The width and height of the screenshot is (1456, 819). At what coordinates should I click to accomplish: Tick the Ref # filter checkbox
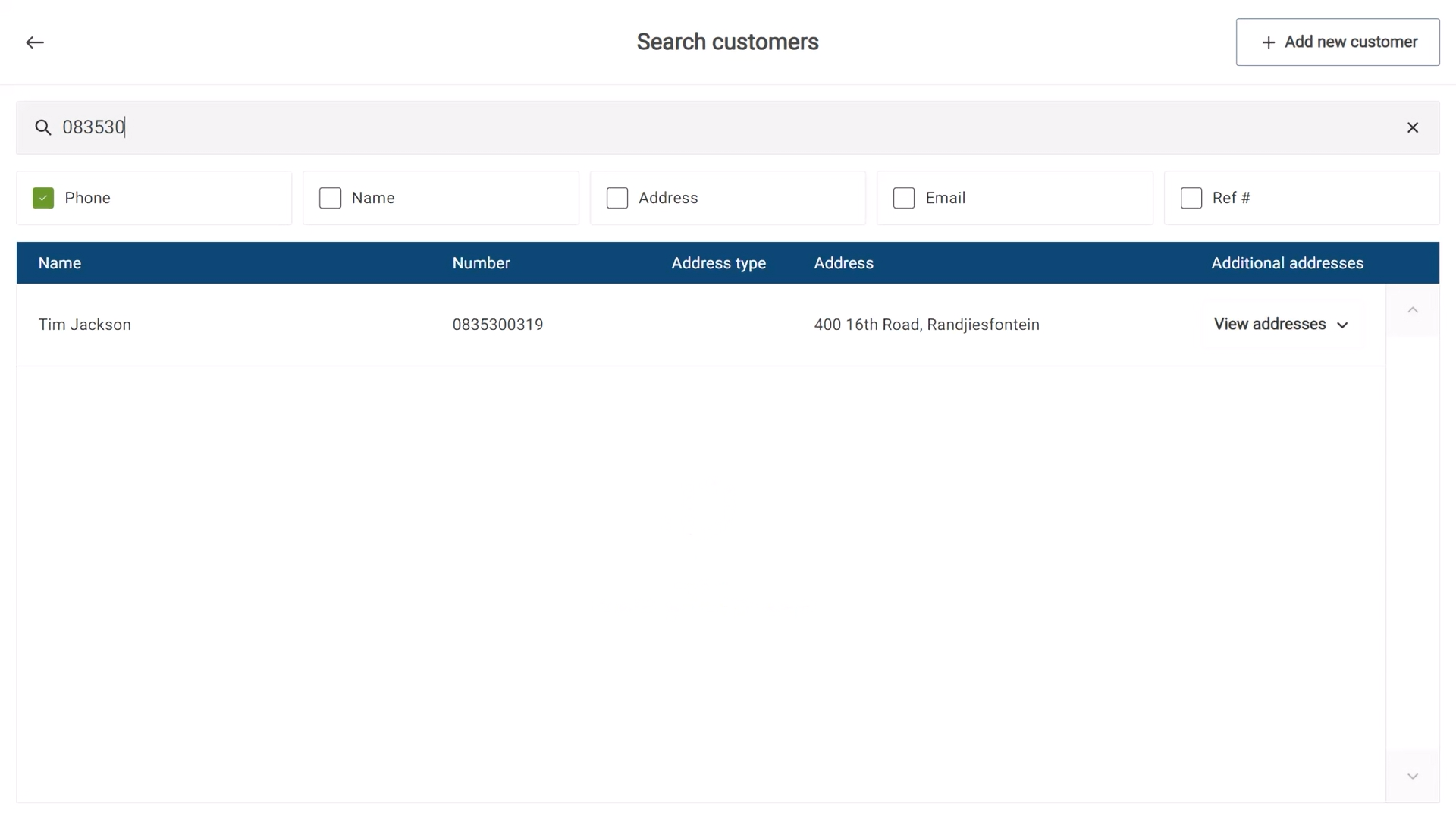coord(1191,198)
